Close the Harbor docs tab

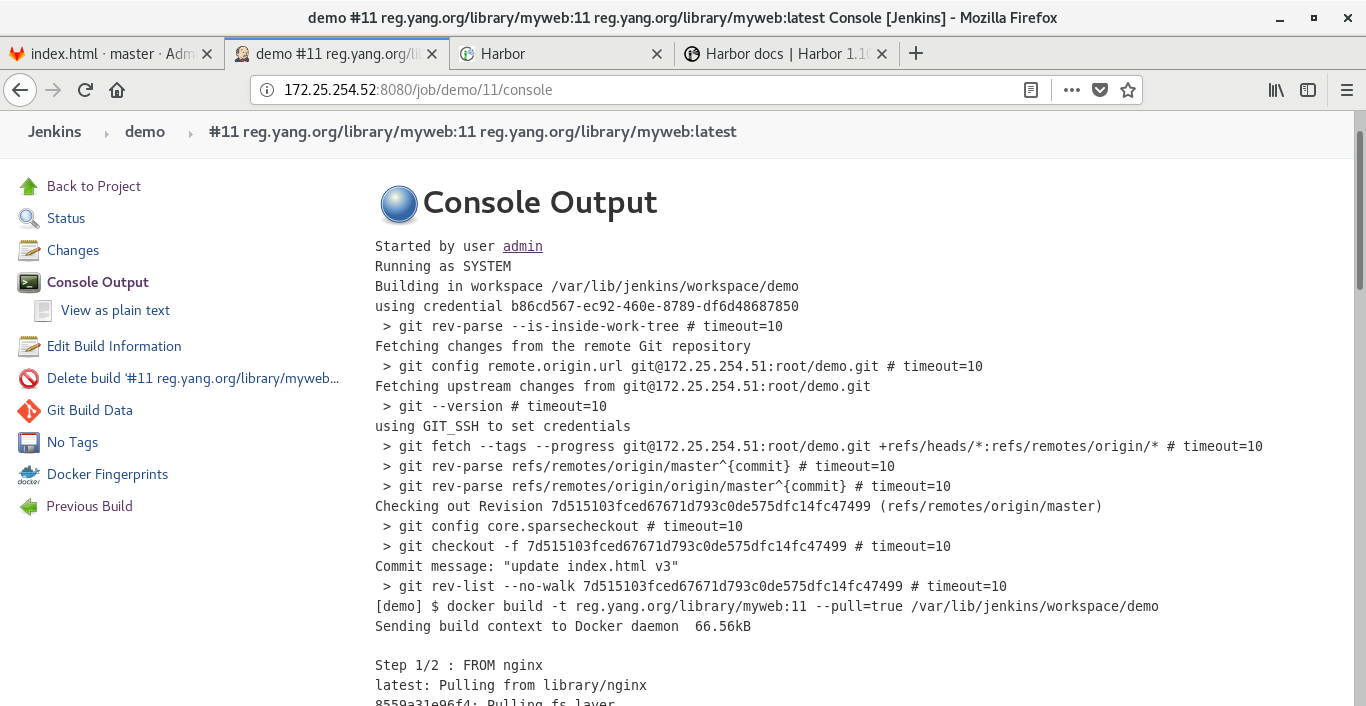click(x=882, y=54)
